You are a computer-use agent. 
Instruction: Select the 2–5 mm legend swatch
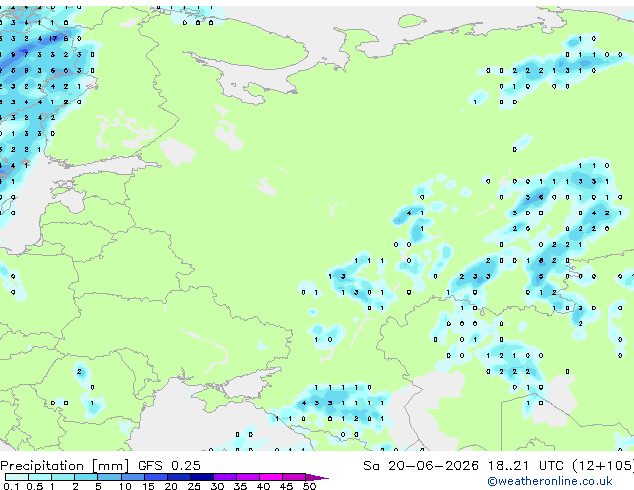(x=86, y=477)
